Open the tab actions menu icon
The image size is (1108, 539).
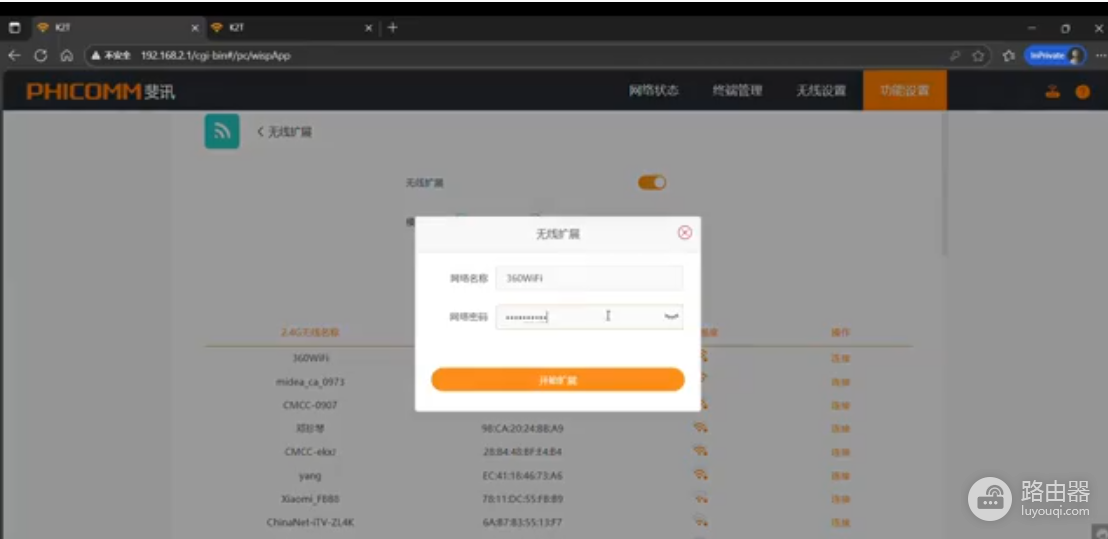click(15, 28)
